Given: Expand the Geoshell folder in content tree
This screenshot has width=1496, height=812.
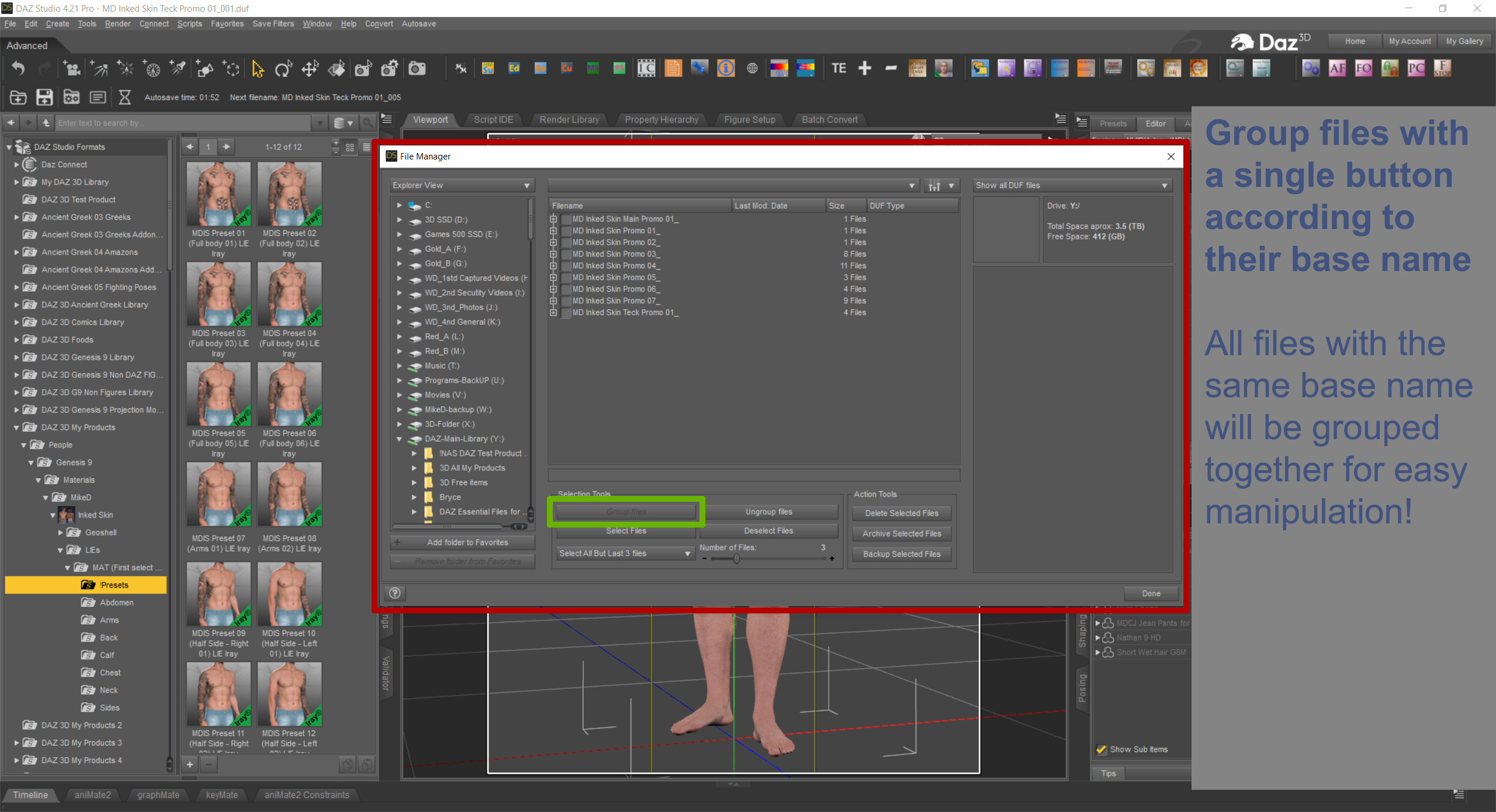Looking at the screenshot, I should click(x=60, y=532).
